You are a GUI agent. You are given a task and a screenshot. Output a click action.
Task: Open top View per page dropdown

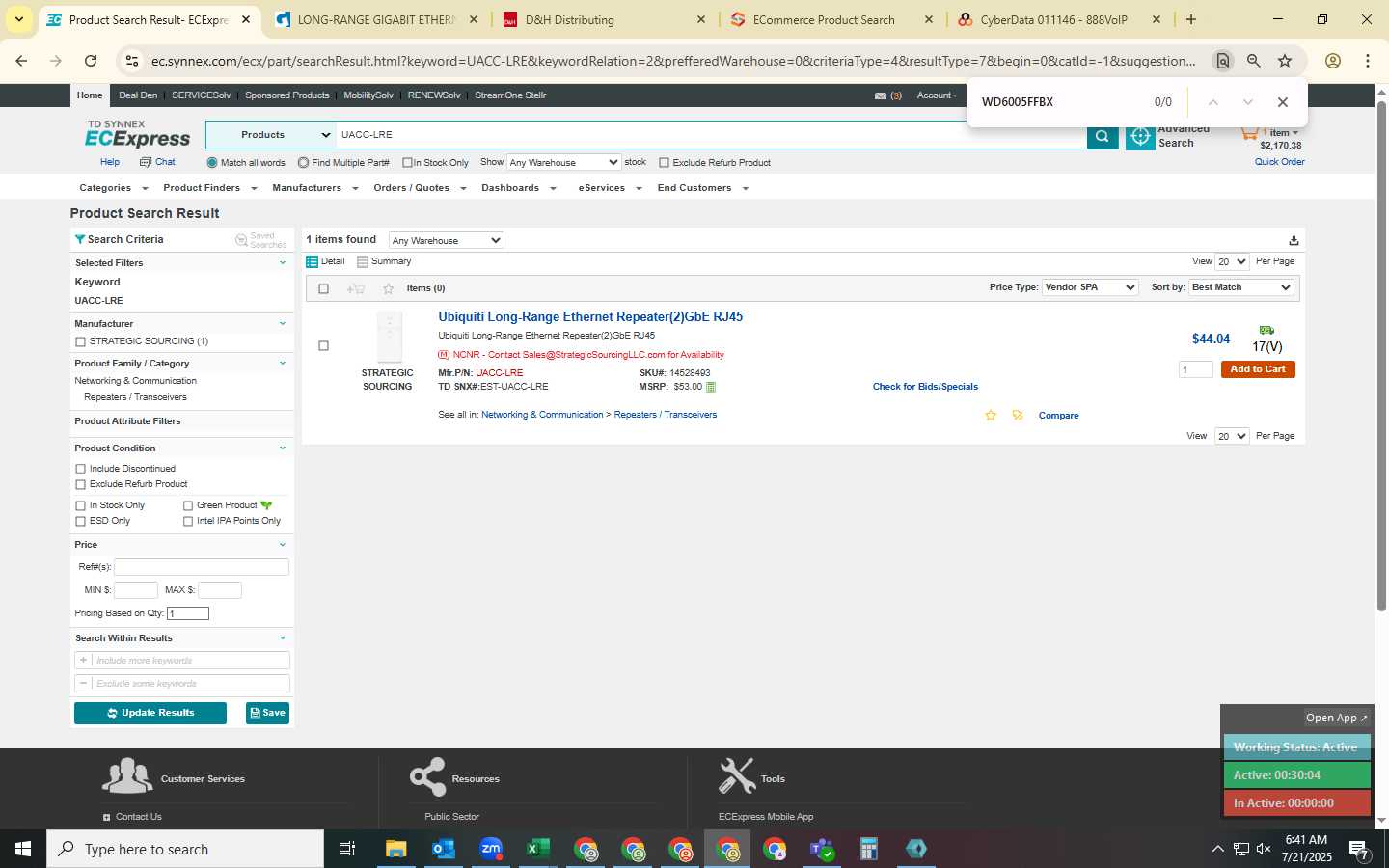pos(1232,261)
